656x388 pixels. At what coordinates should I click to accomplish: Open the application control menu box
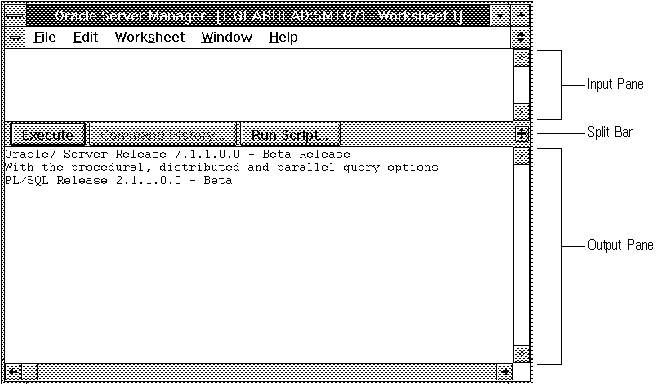pos(15,16)
